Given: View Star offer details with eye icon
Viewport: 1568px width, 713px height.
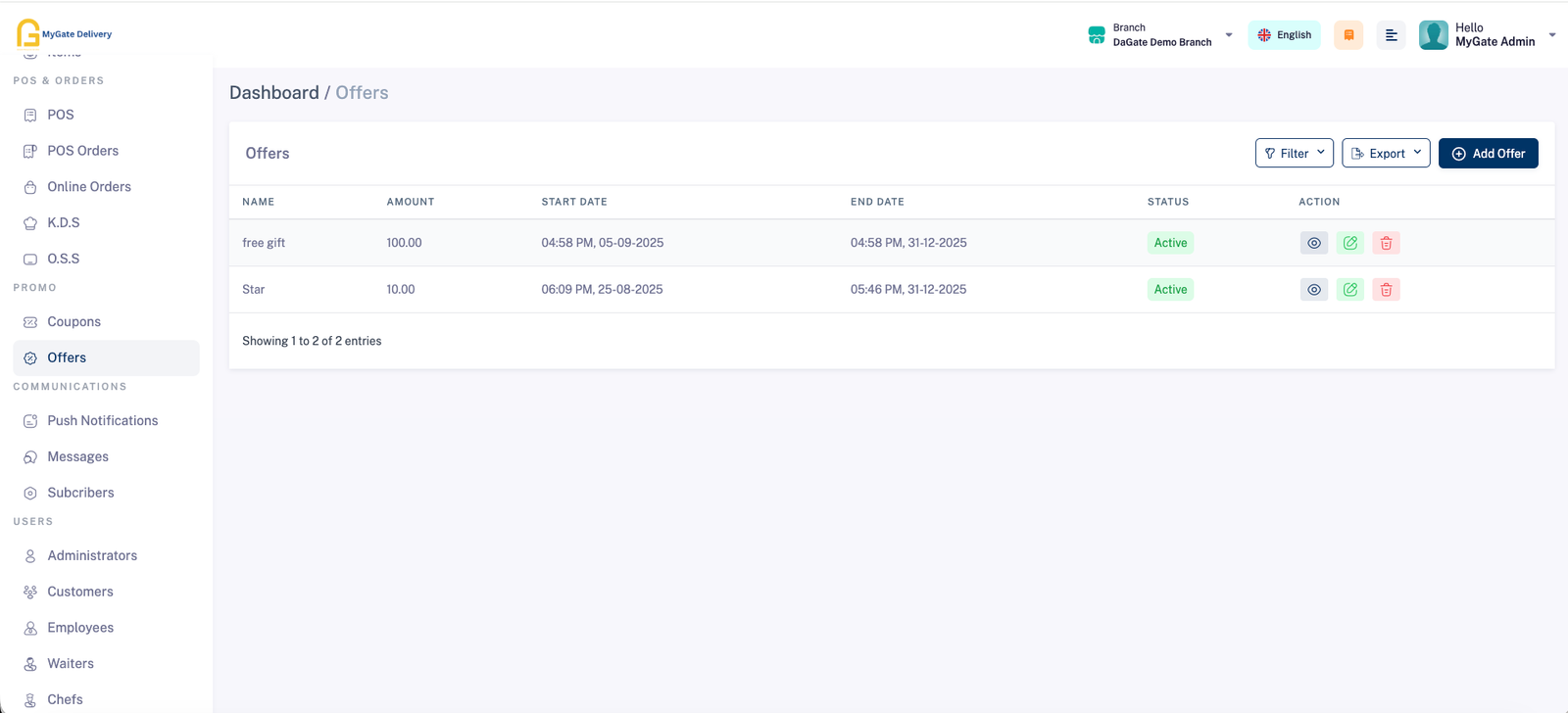Looking at the screenshot, I should pyautogui.click(x=1313, y=290).
